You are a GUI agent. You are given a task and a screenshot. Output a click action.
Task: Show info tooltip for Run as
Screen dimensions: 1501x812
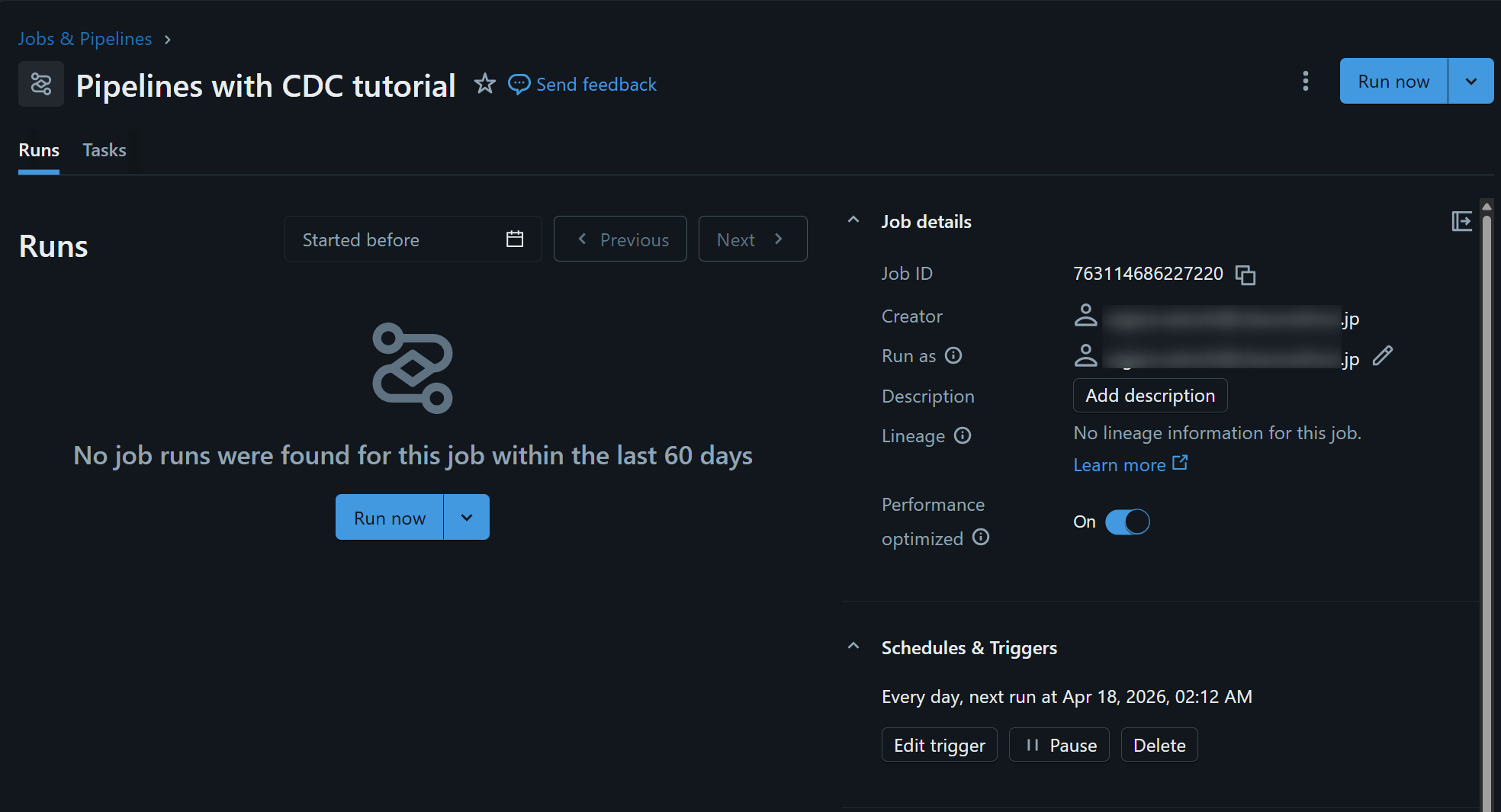click(x=953, y=356)
